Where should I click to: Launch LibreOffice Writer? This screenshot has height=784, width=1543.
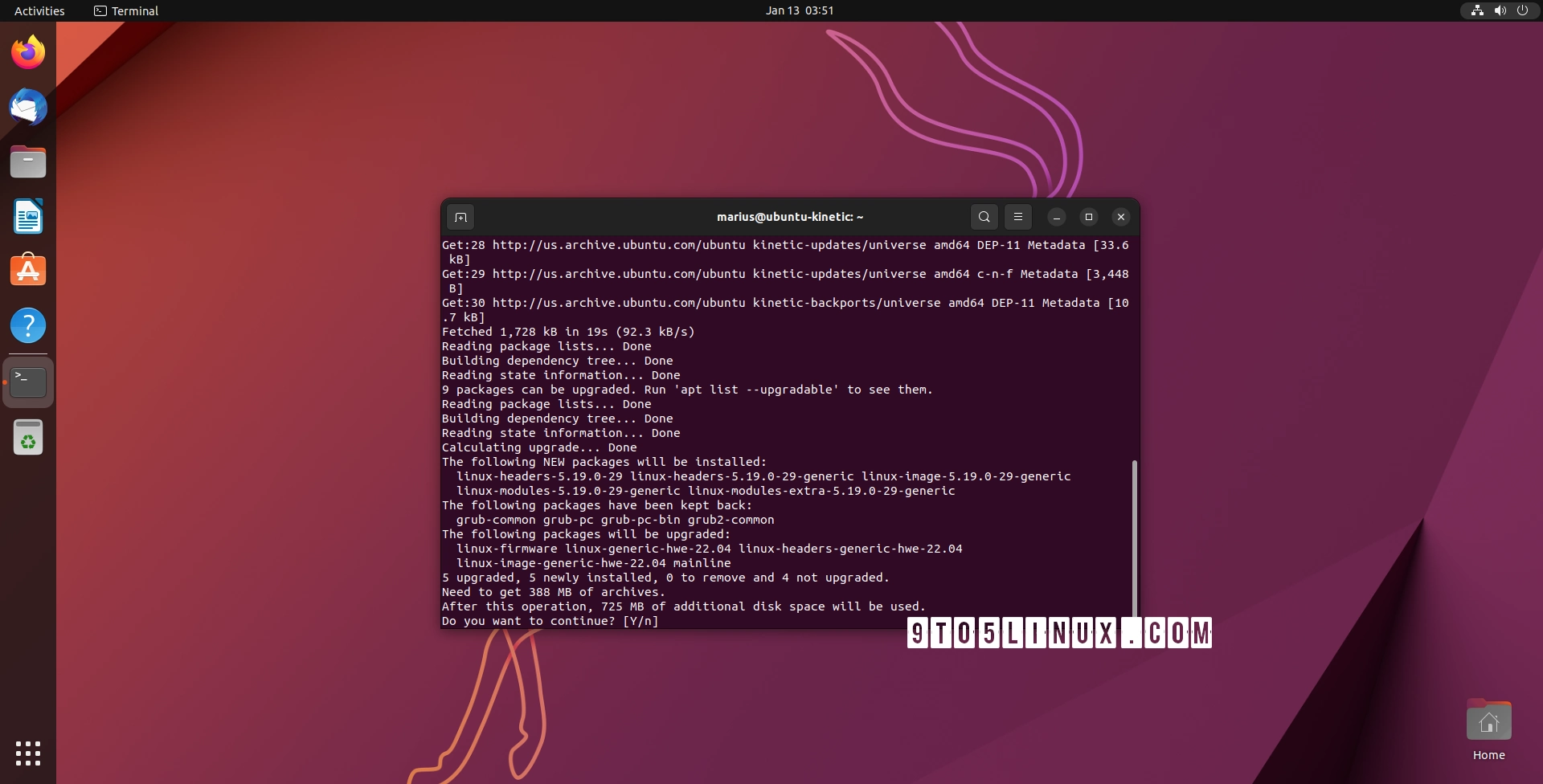click(x=28, y=216)
